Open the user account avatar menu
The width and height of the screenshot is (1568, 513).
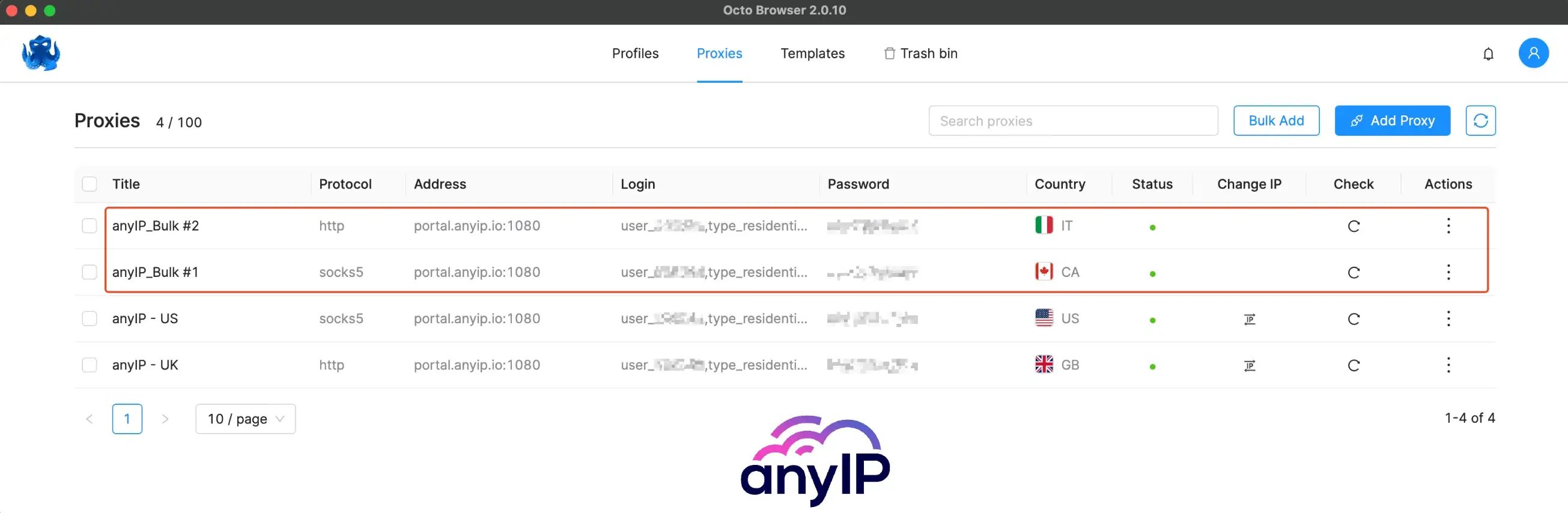1533,53
